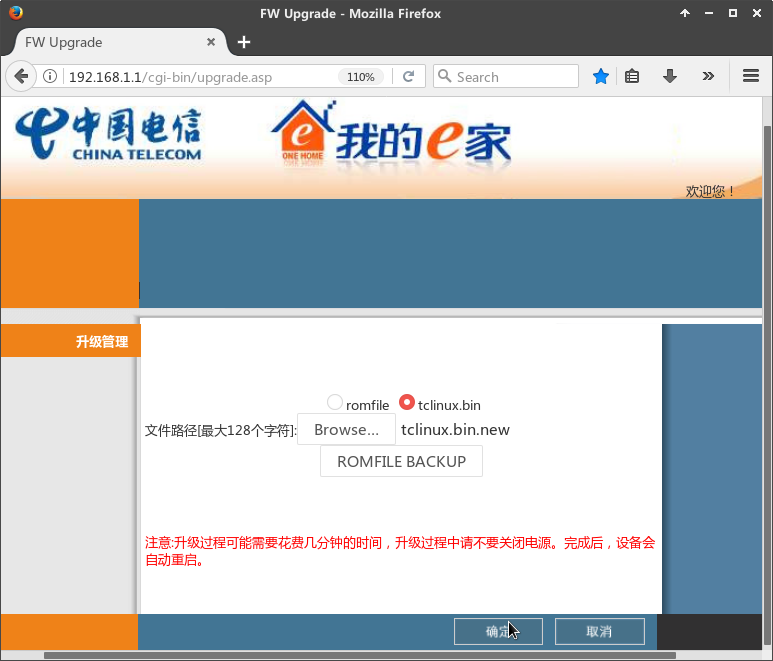Click the search magnifier icon
The width and height of the screenshot is (773, 661).
(x=444, y=76)
